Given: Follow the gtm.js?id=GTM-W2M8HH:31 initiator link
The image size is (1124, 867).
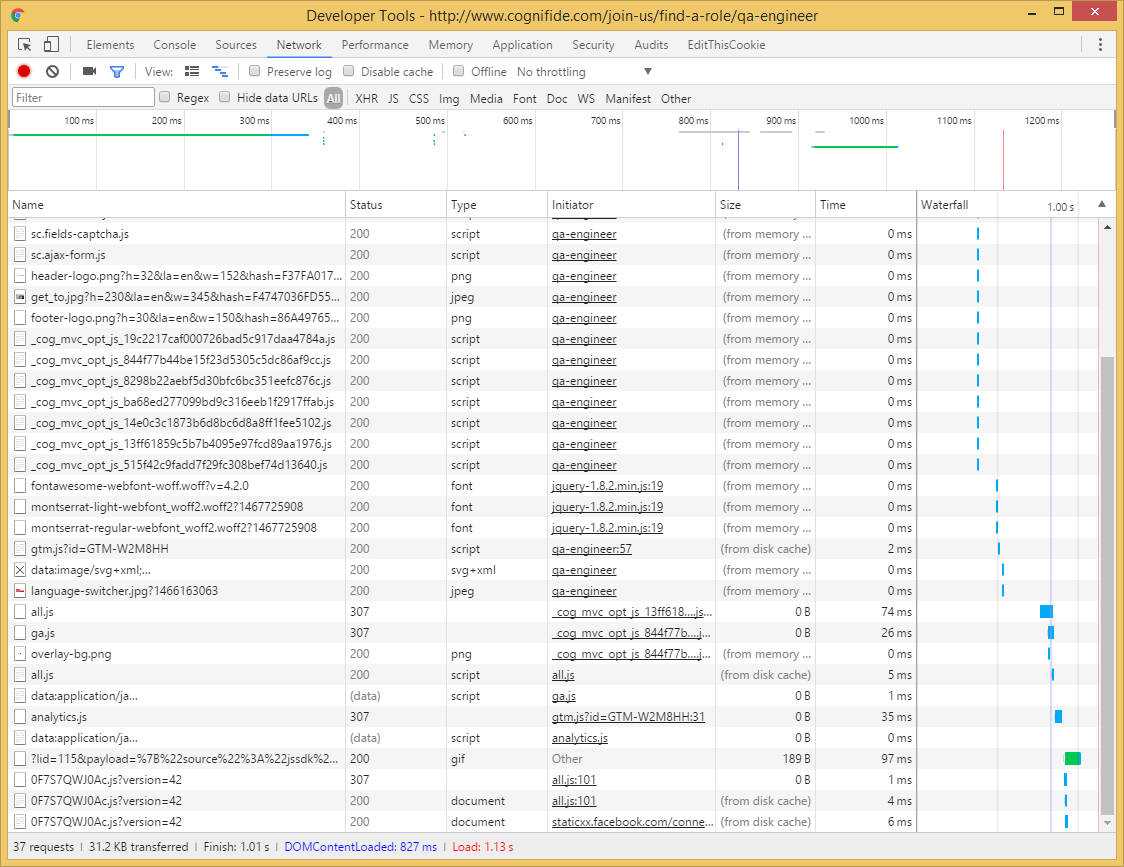Looking at the screenshot, I should (x=628, y=716).
